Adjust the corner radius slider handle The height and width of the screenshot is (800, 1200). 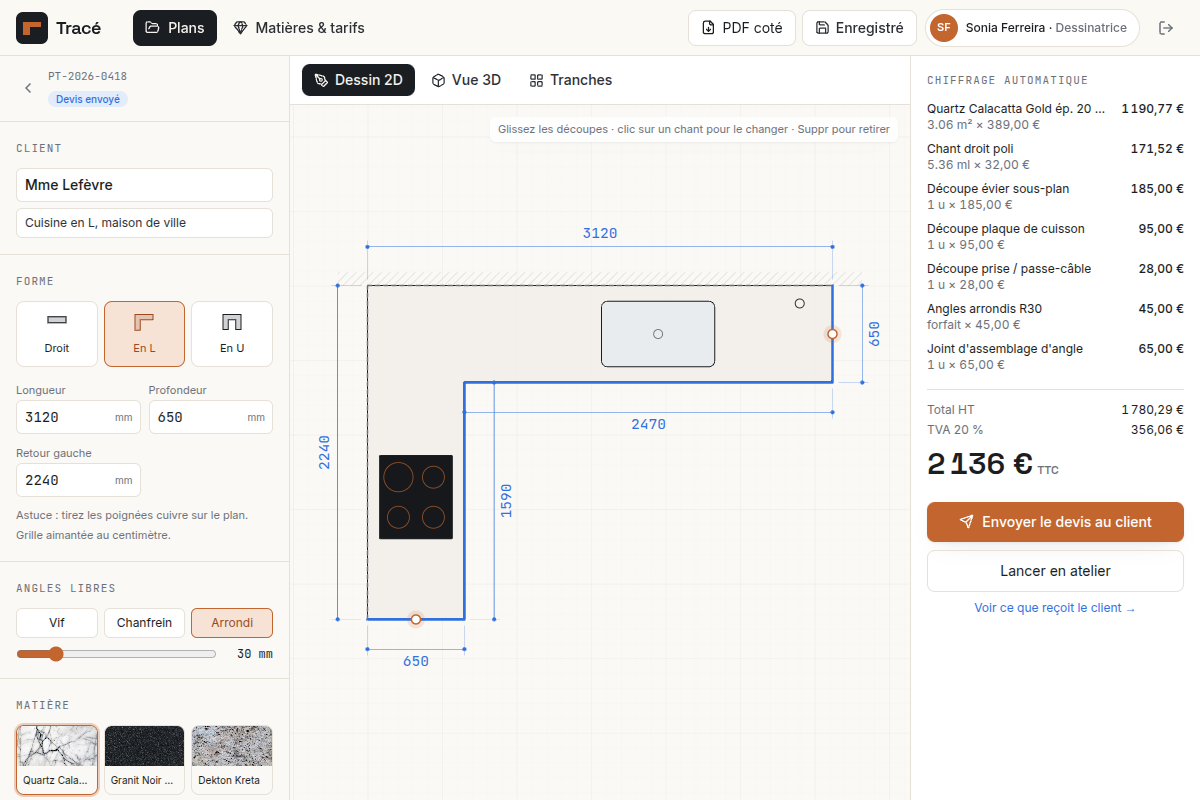(x=56, y=654)
